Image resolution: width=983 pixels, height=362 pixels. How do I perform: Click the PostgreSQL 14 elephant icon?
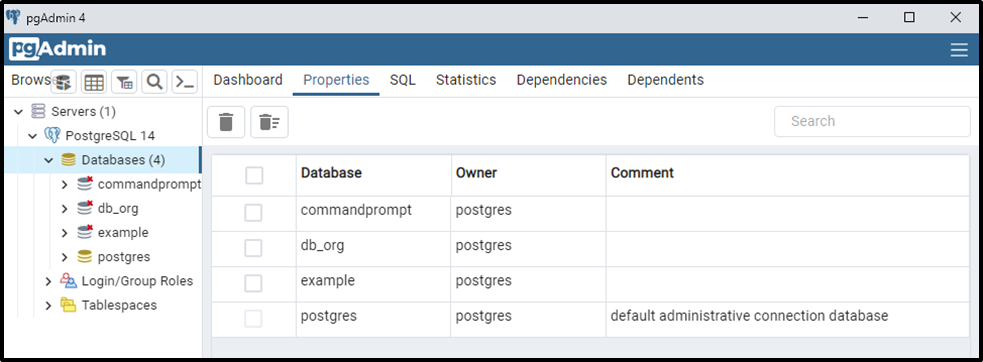53,136
